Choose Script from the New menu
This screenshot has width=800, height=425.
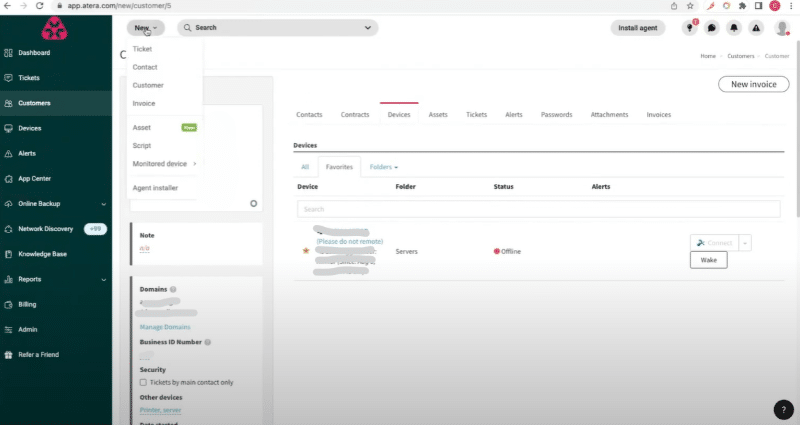[x=142, y=145]
